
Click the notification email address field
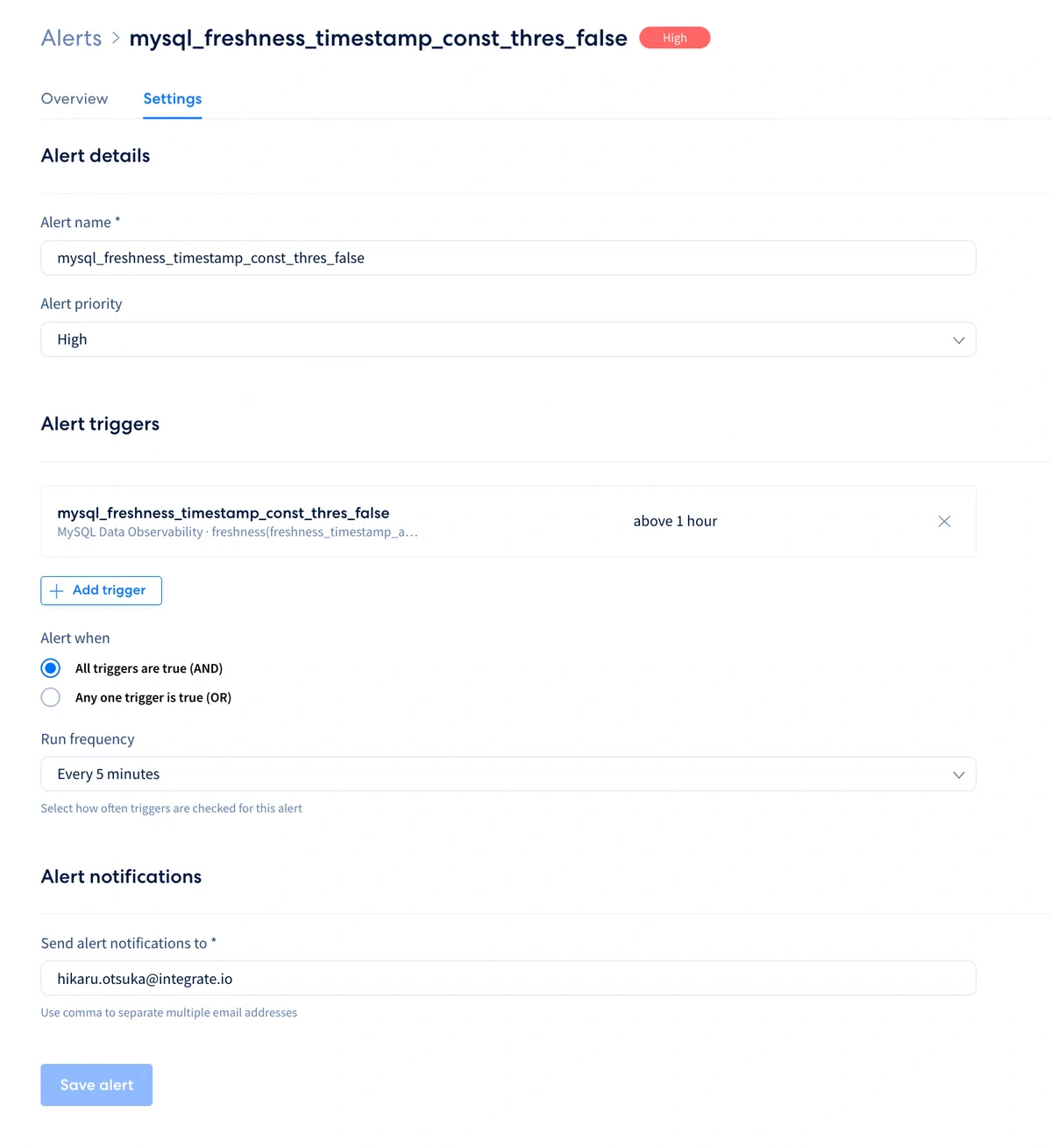click(x=508, y=978)
